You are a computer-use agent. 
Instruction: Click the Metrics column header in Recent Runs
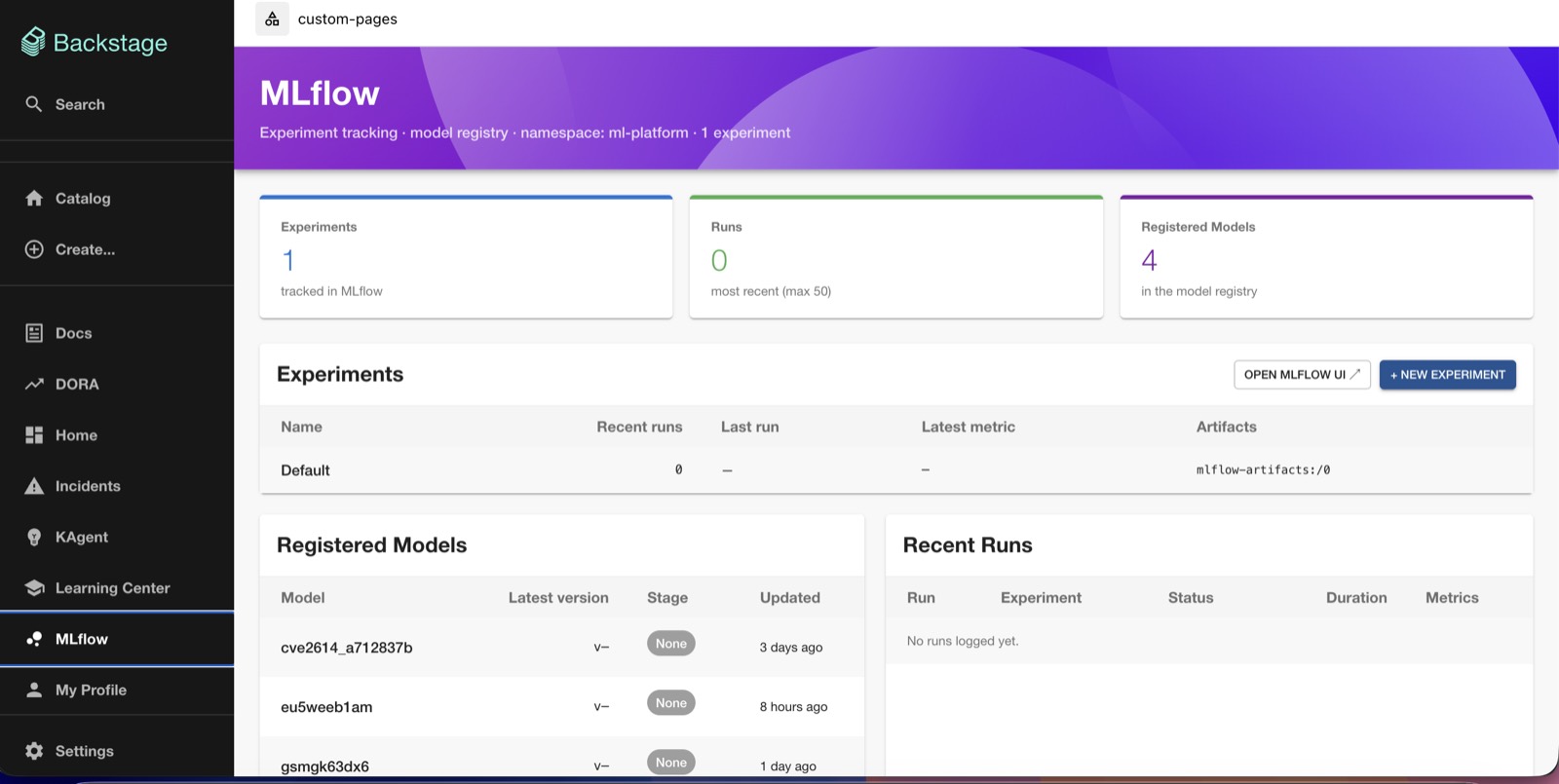point(1452,598)
